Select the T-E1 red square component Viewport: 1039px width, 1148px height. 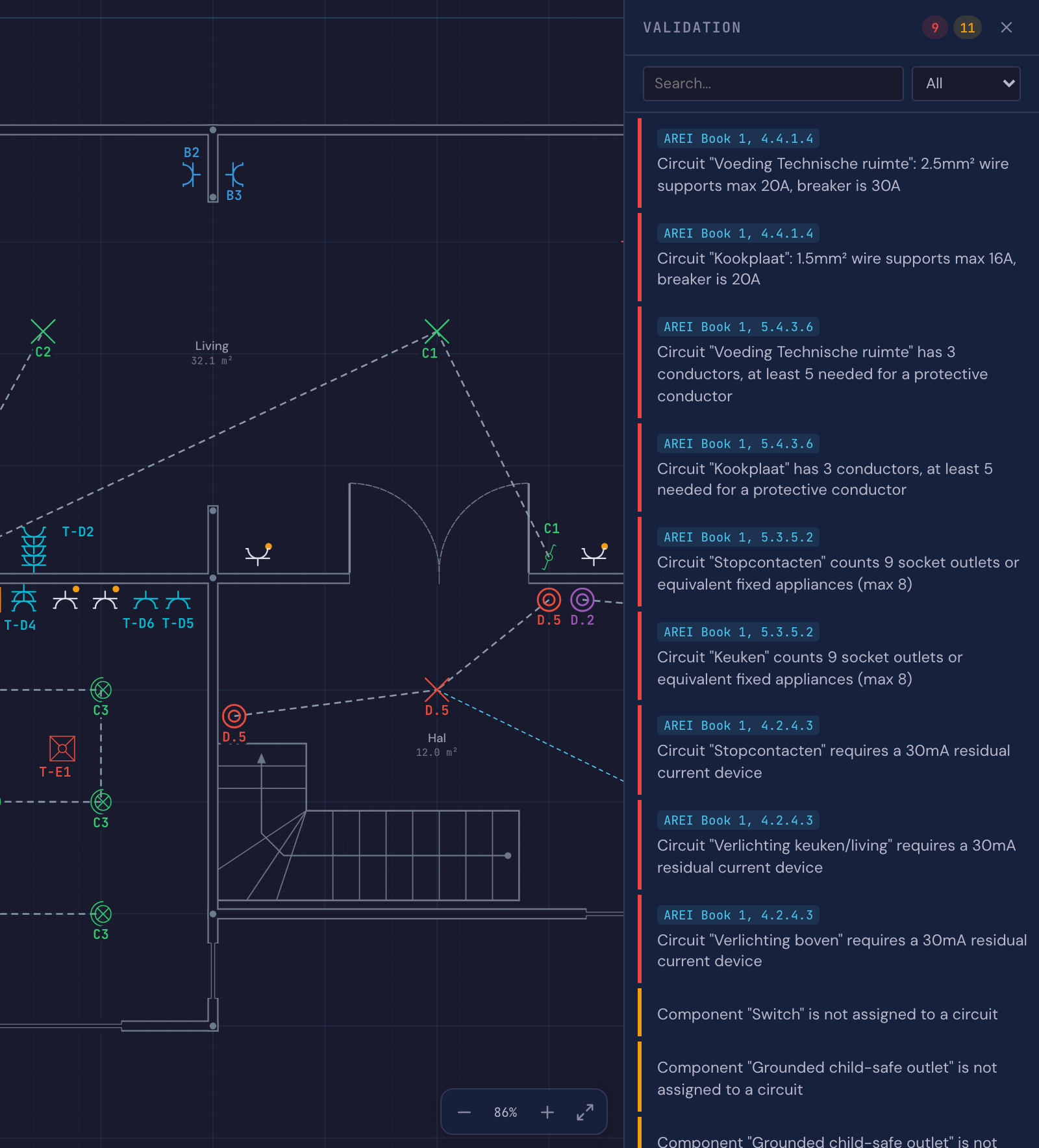pyautogui.click(x=62, y=749)
